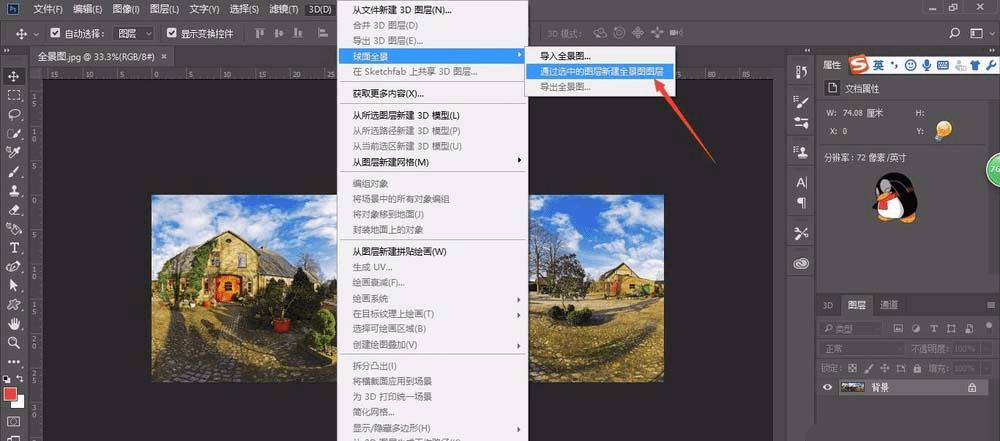
Task: Select the Rectangular Marquee tool
Action: [13, 96]
